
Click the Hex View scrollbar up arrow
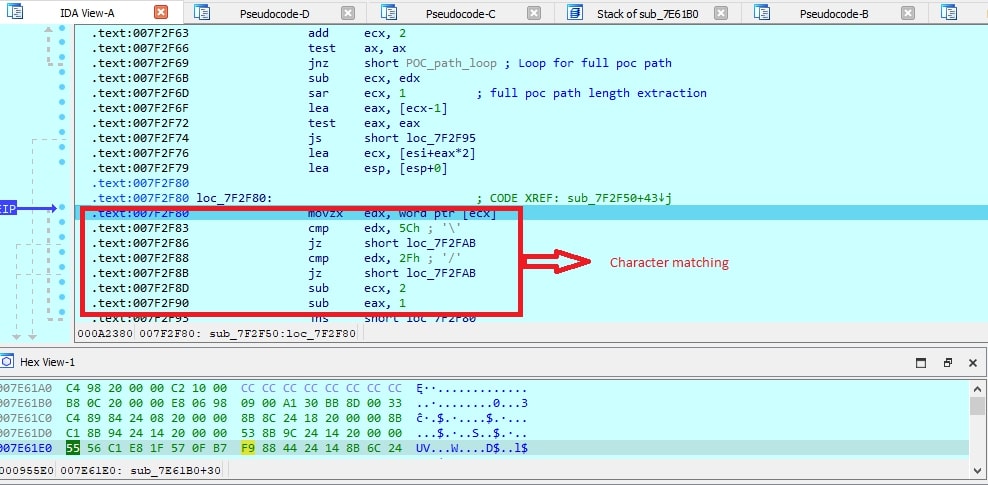point(977,389)
